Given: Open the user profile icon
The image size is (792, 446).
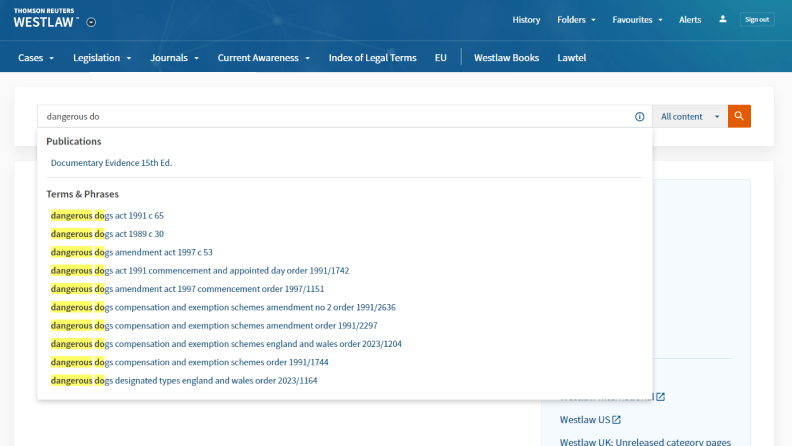Looking at the screenshot, I should 723,19.
